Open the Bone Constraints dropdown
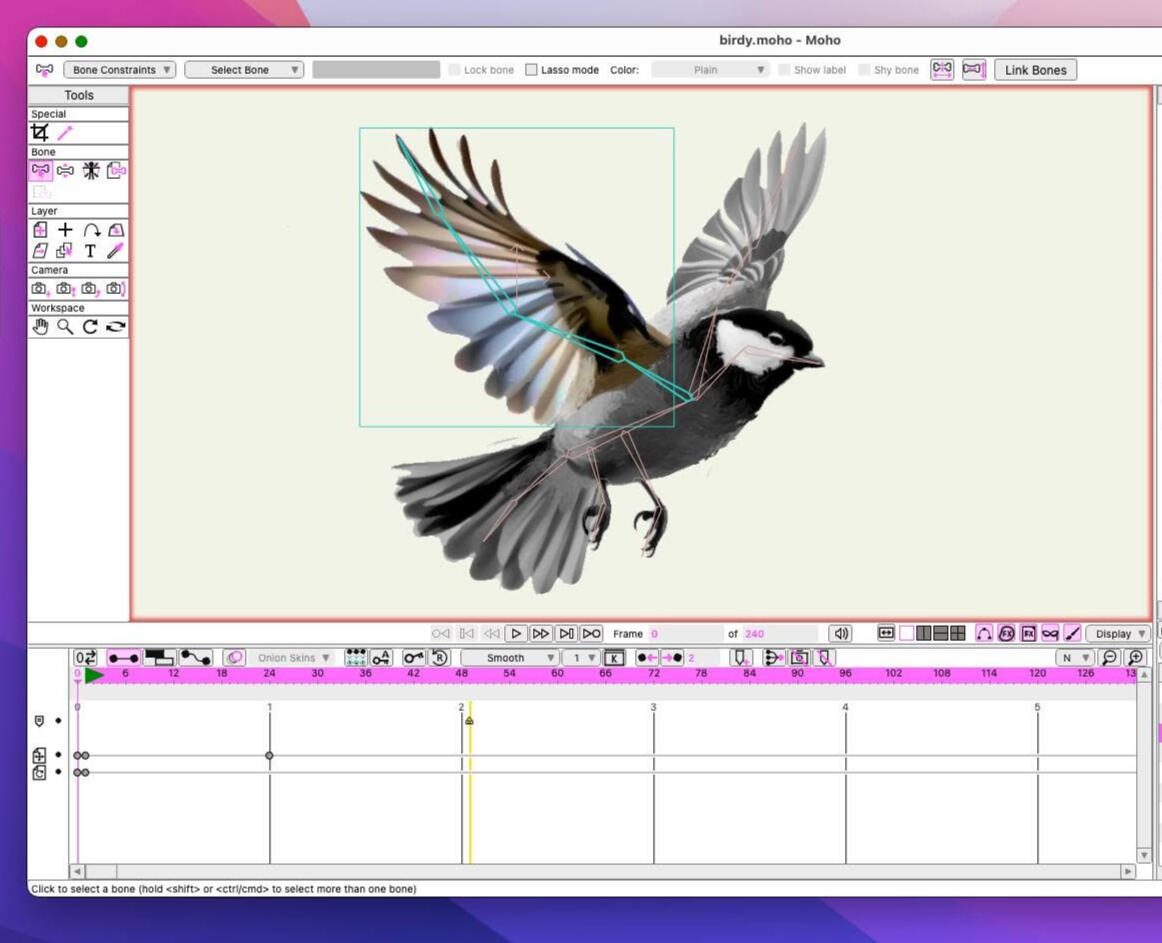1162x943 pixels. pyautogui.click(x=120, y=70)
